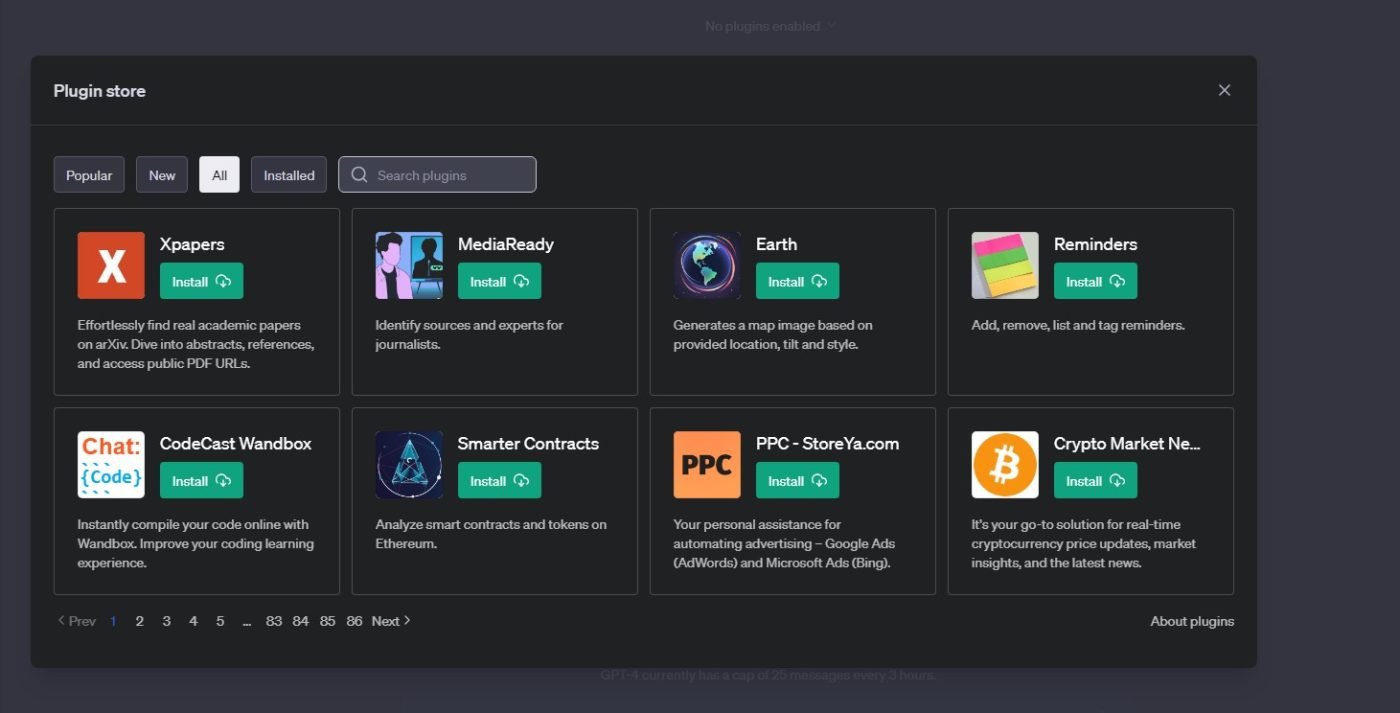The image size is (1400, 713).
Task: Switch to the New filter tab
Action: (x=162, y=175)
